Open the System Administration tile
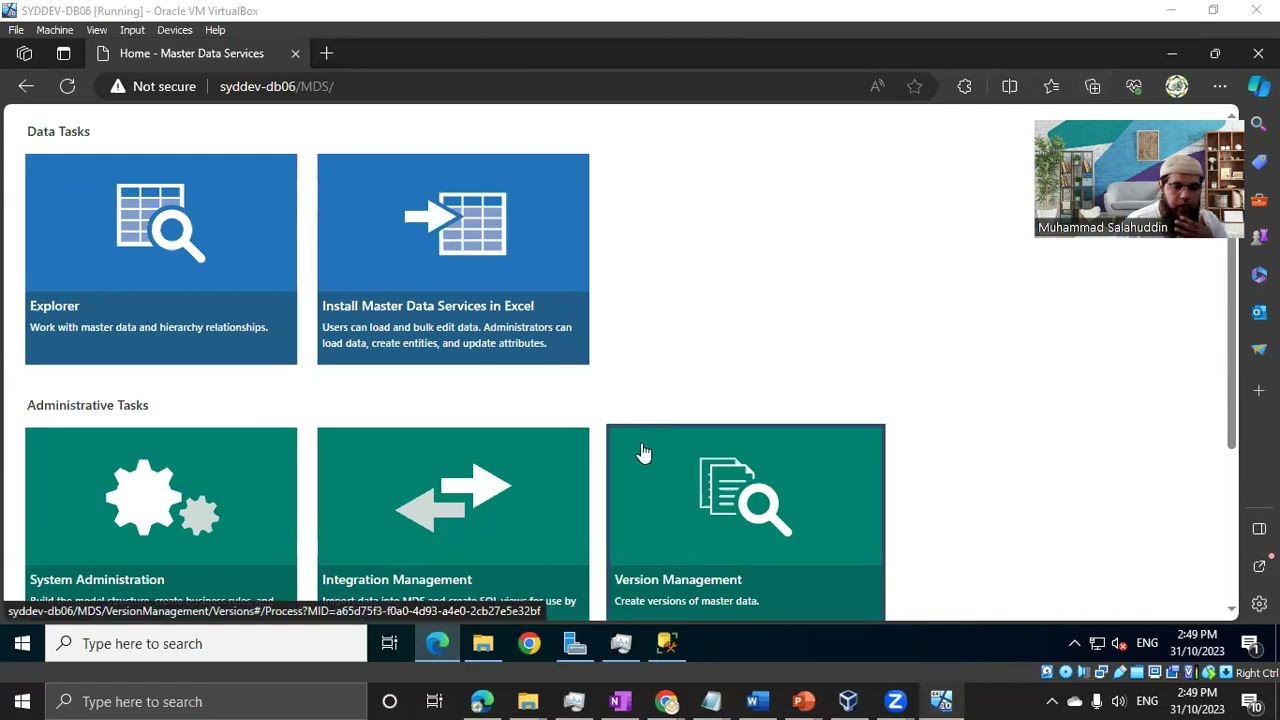 161,522
